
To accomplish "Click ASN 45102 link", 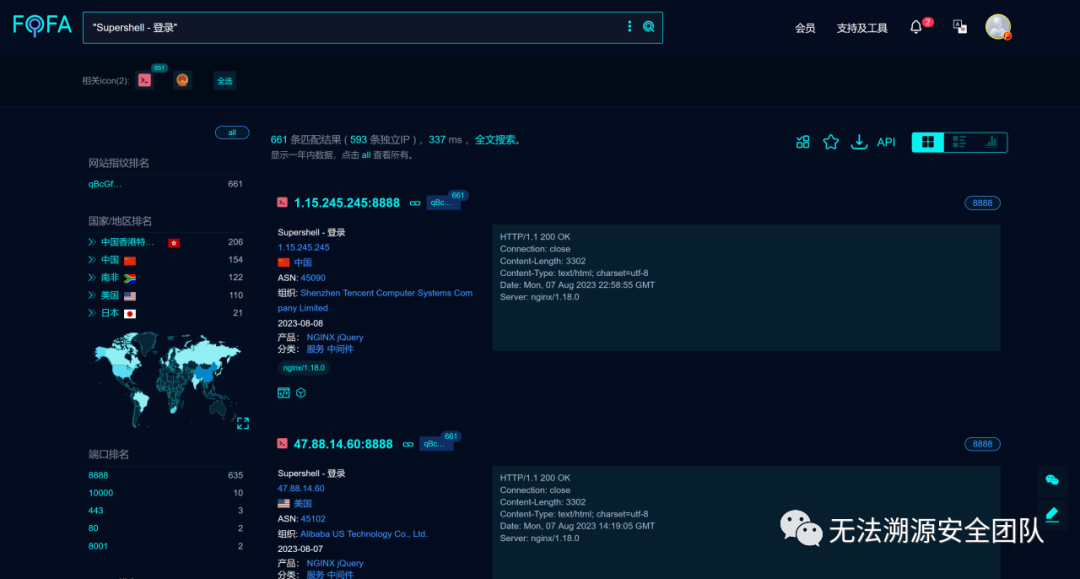I will pyautogui.click(x=313, y=518).
